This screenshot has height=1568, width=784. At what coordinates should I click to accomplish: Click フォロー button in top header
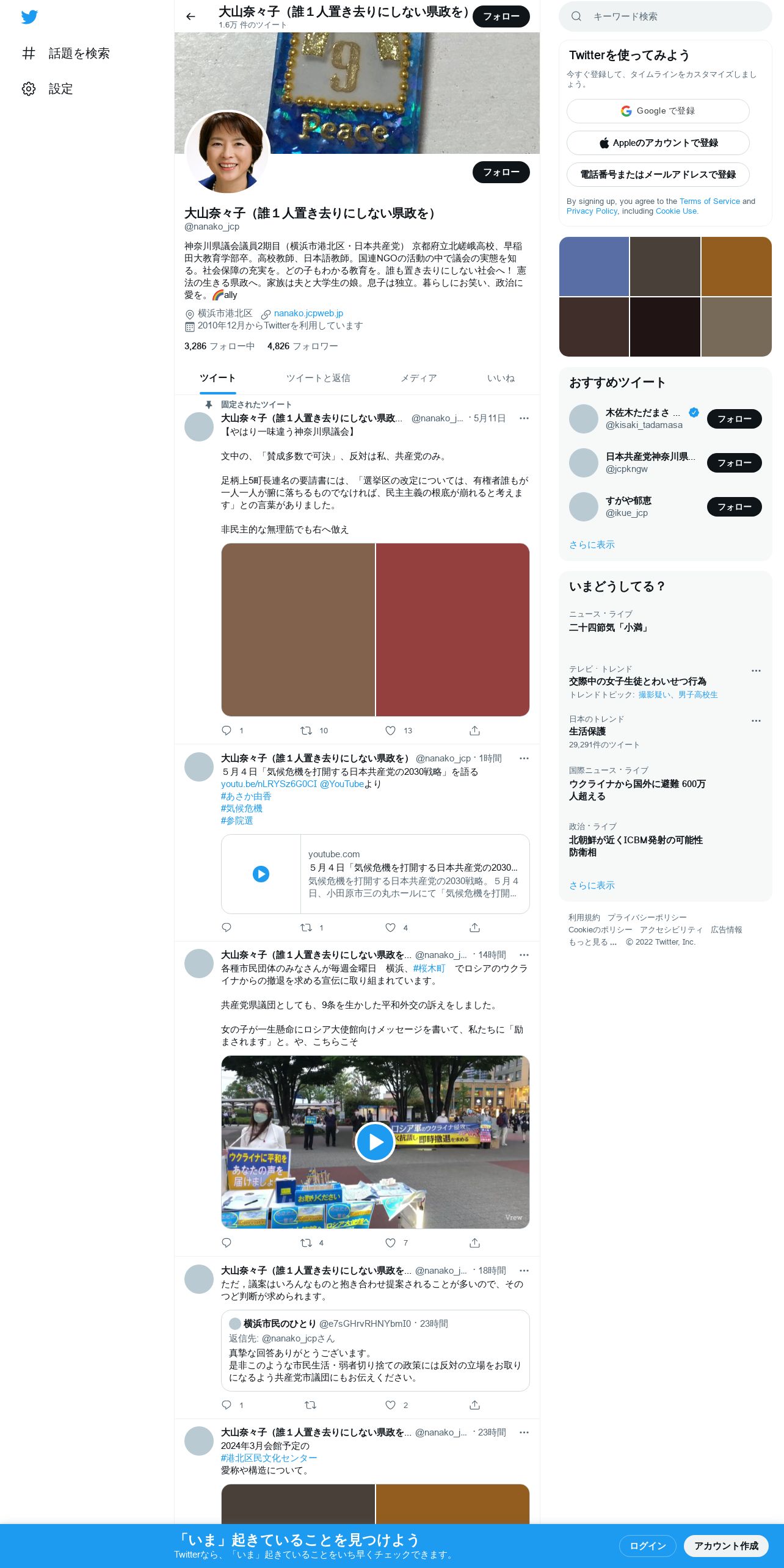pyautogui.click(x=501, y=16)
